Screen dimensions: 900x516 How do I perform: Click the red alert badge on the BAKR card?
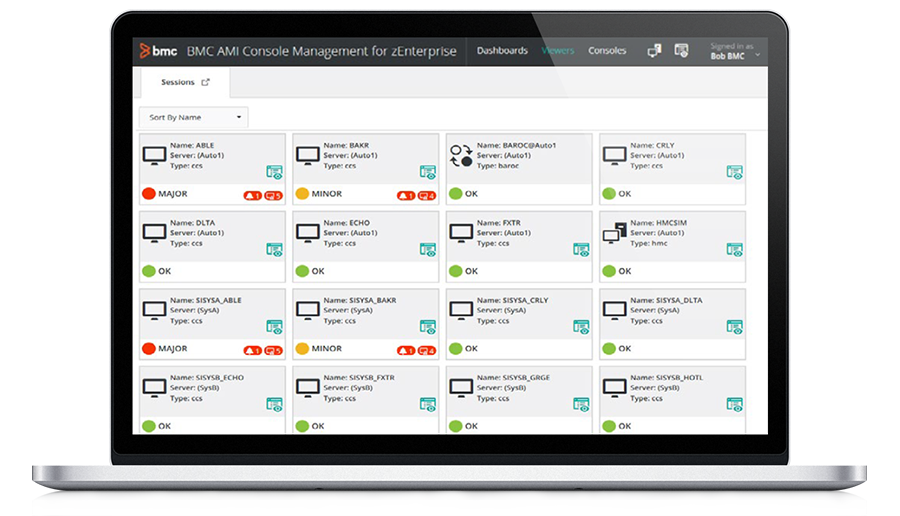coord(406,195)
